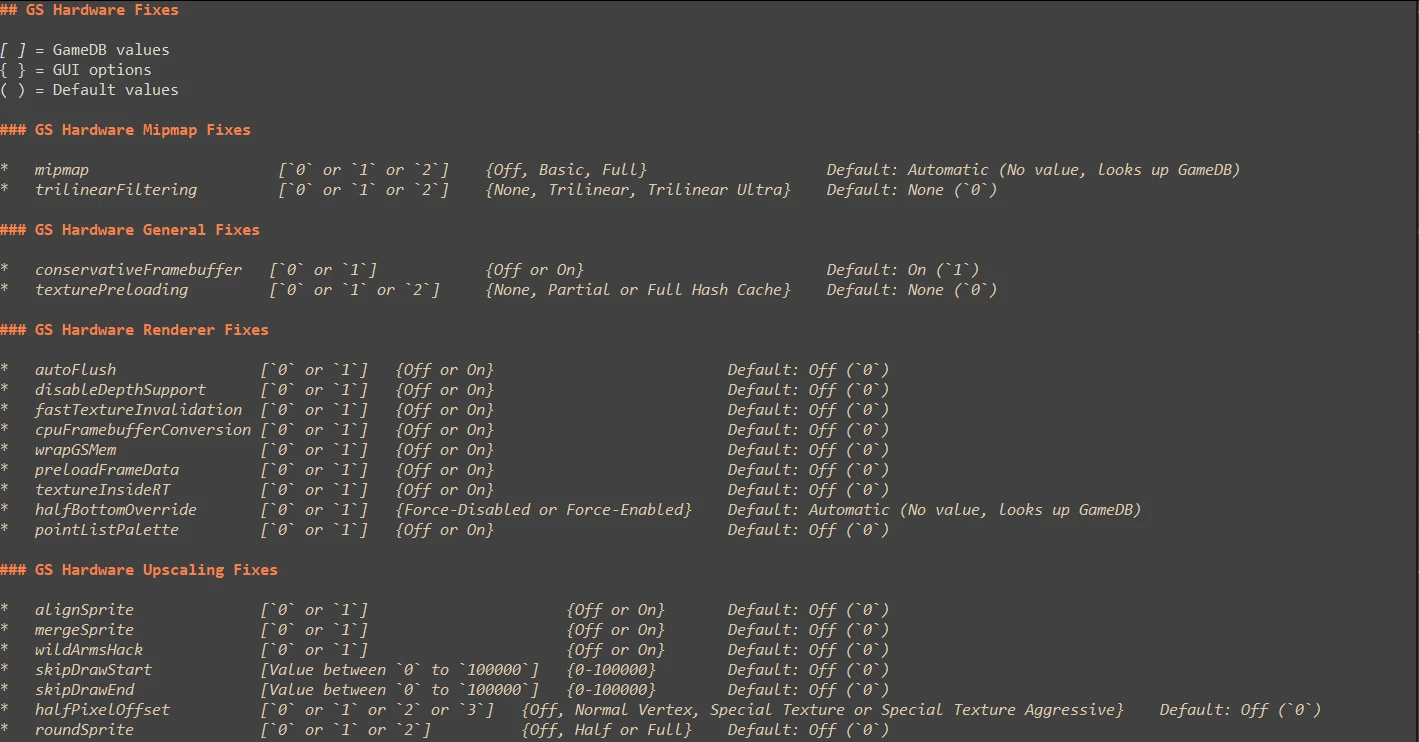
Task: Click the 'wildArmsHack' option name
Action: pyautogui.click(x=89, y=650)
